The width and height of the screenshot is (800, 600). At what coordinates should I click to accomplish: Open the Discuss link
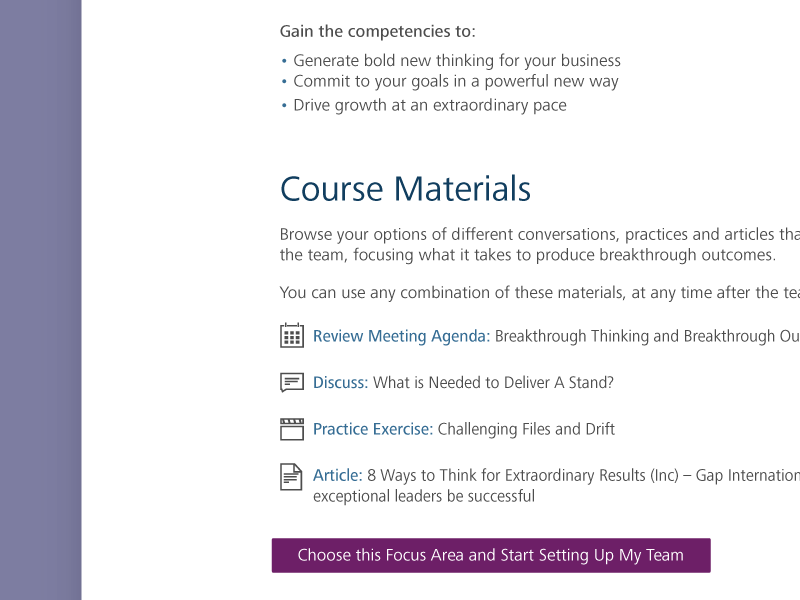click(x=340, y=382)
